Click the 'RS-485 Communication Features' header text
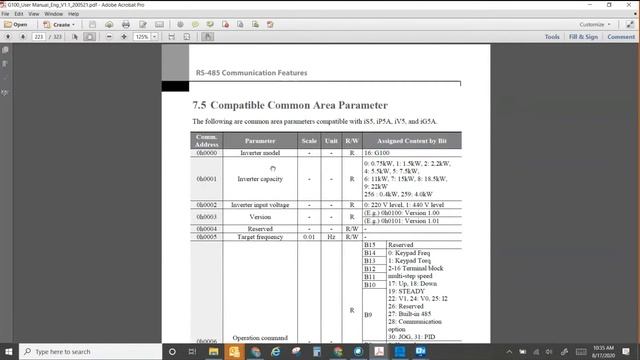Screen dimensions: 640x360 (x=251, y=73)
